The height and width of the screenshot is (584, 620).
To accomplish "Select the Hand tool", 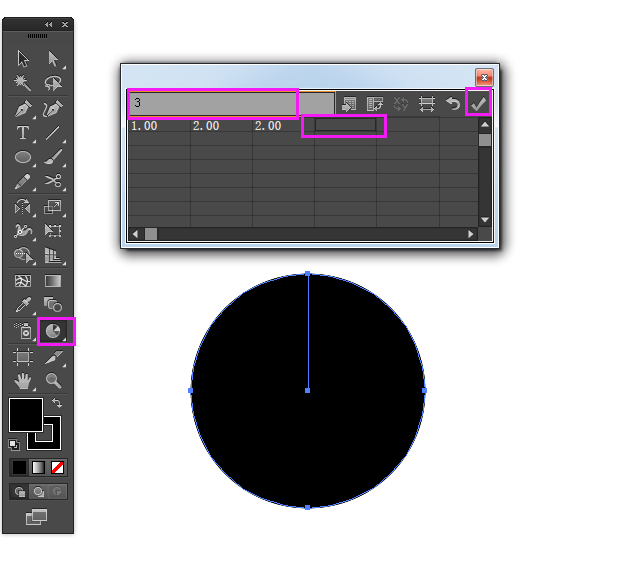I will [x=23, y=381].
